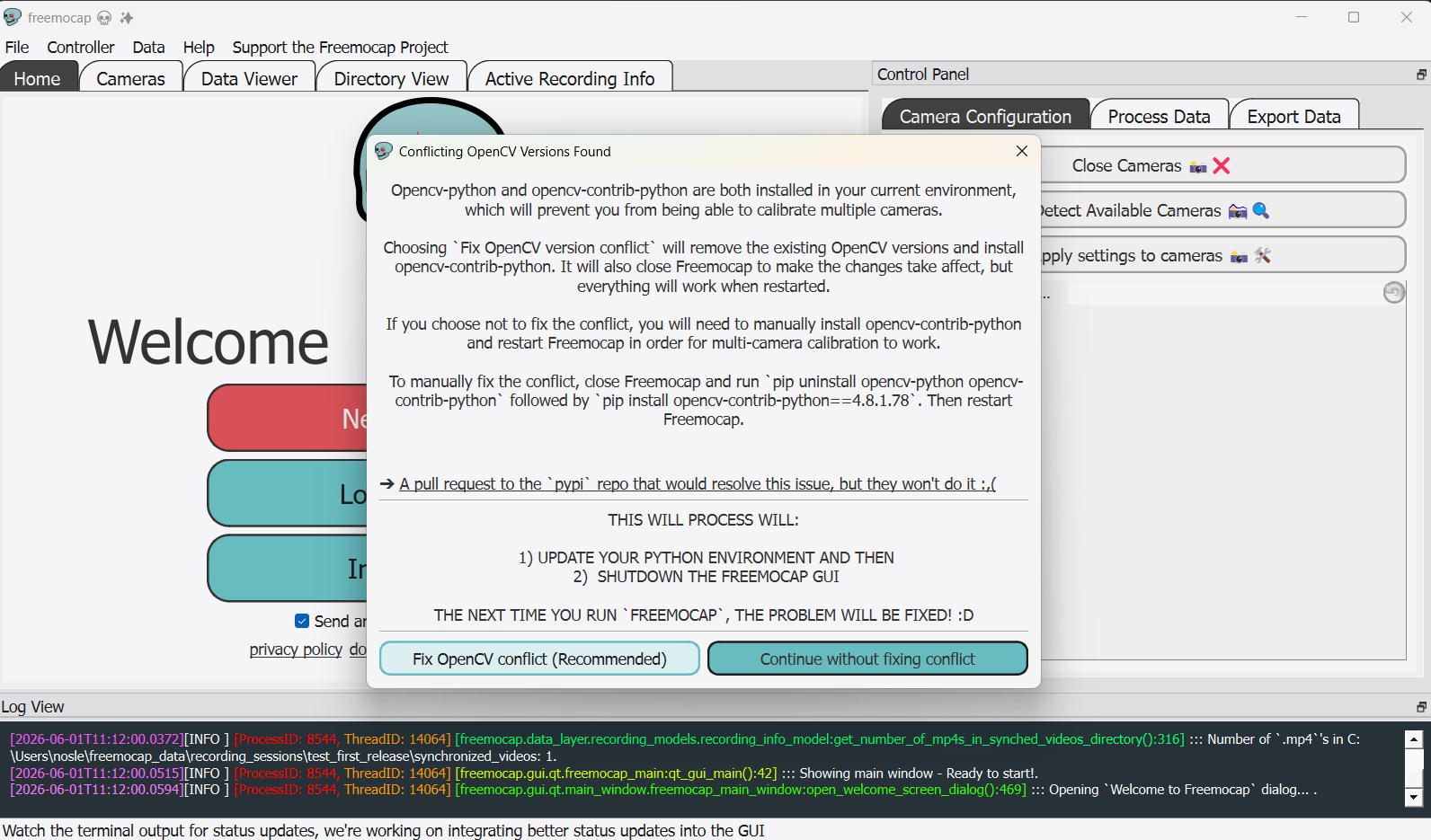Click the magnifier icon on Detect Cameras
This screenshot has width=1431, height=840.
1261,210
